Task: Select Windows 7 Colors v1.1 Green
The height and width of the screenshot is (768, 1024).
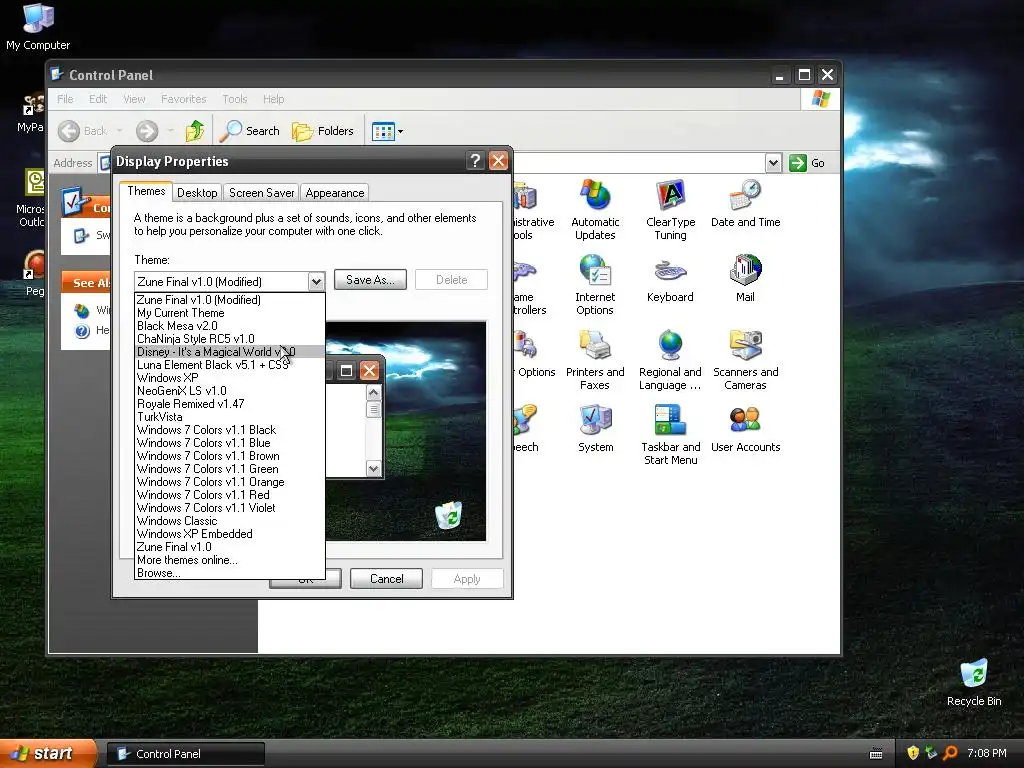Action: click(x=229, y=469)
